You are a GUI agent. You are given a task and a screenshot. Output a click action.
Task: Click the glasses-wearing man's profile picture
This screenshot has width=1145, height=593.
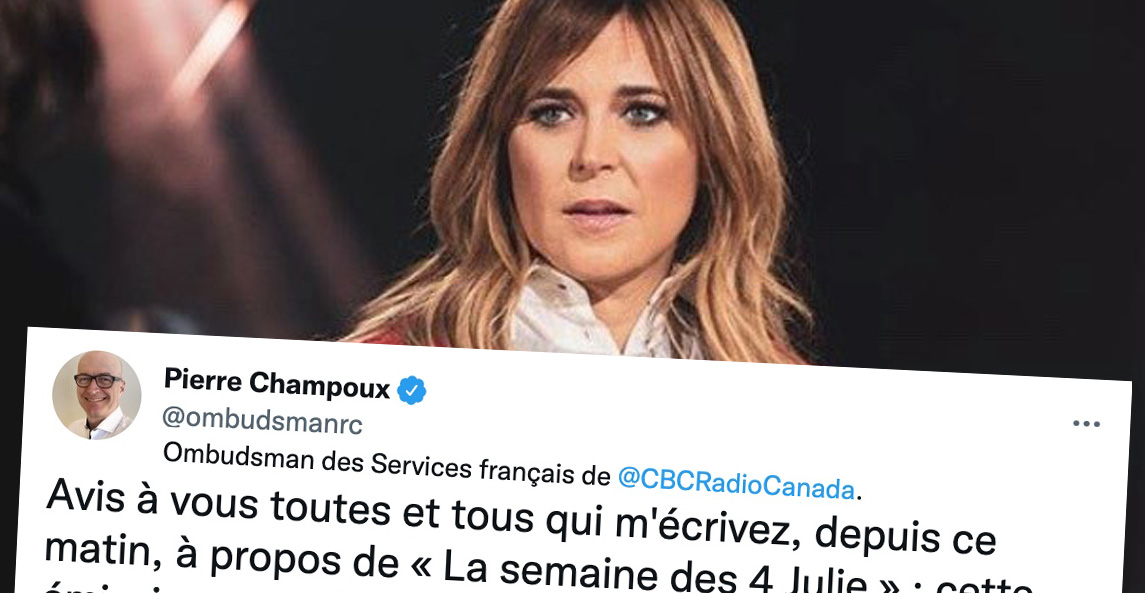click(96, 395)
